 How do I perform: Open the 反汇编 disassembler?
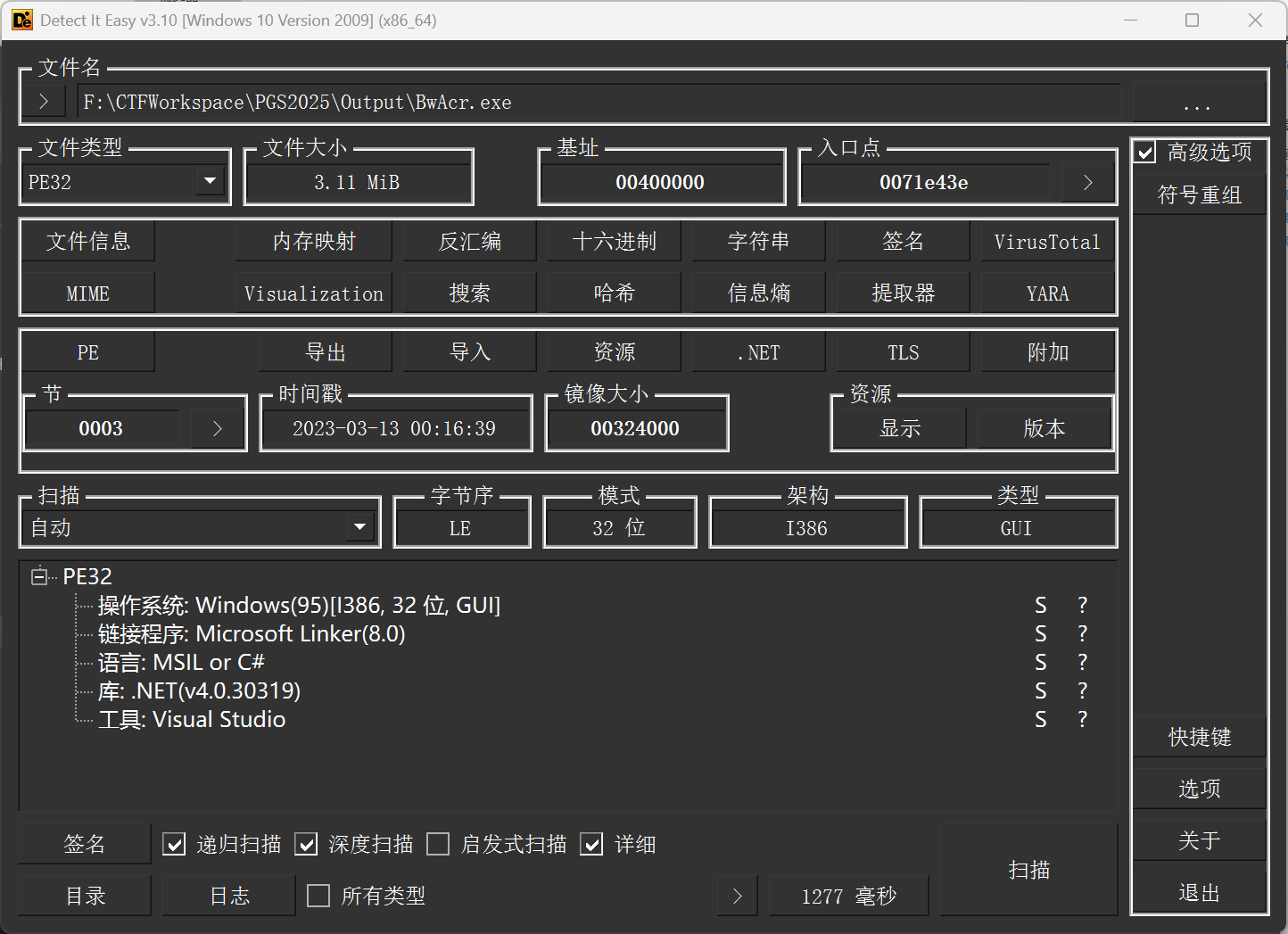point(469,241)
